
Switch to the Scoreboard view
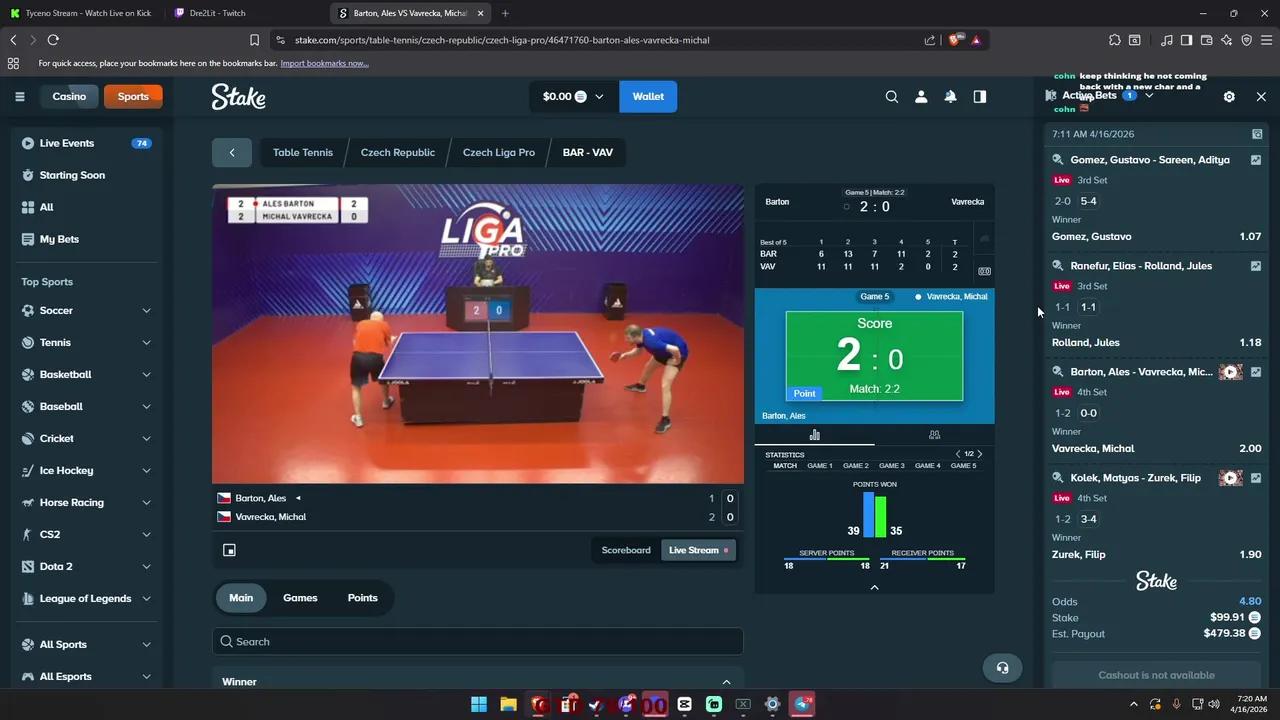[626, 549]
